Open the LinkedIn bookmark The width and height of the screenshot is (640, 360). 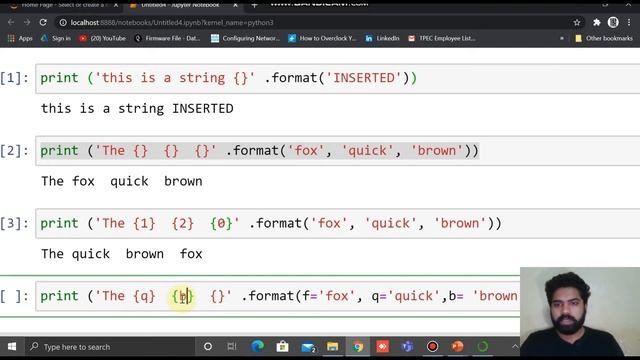(x=382, y=38)
